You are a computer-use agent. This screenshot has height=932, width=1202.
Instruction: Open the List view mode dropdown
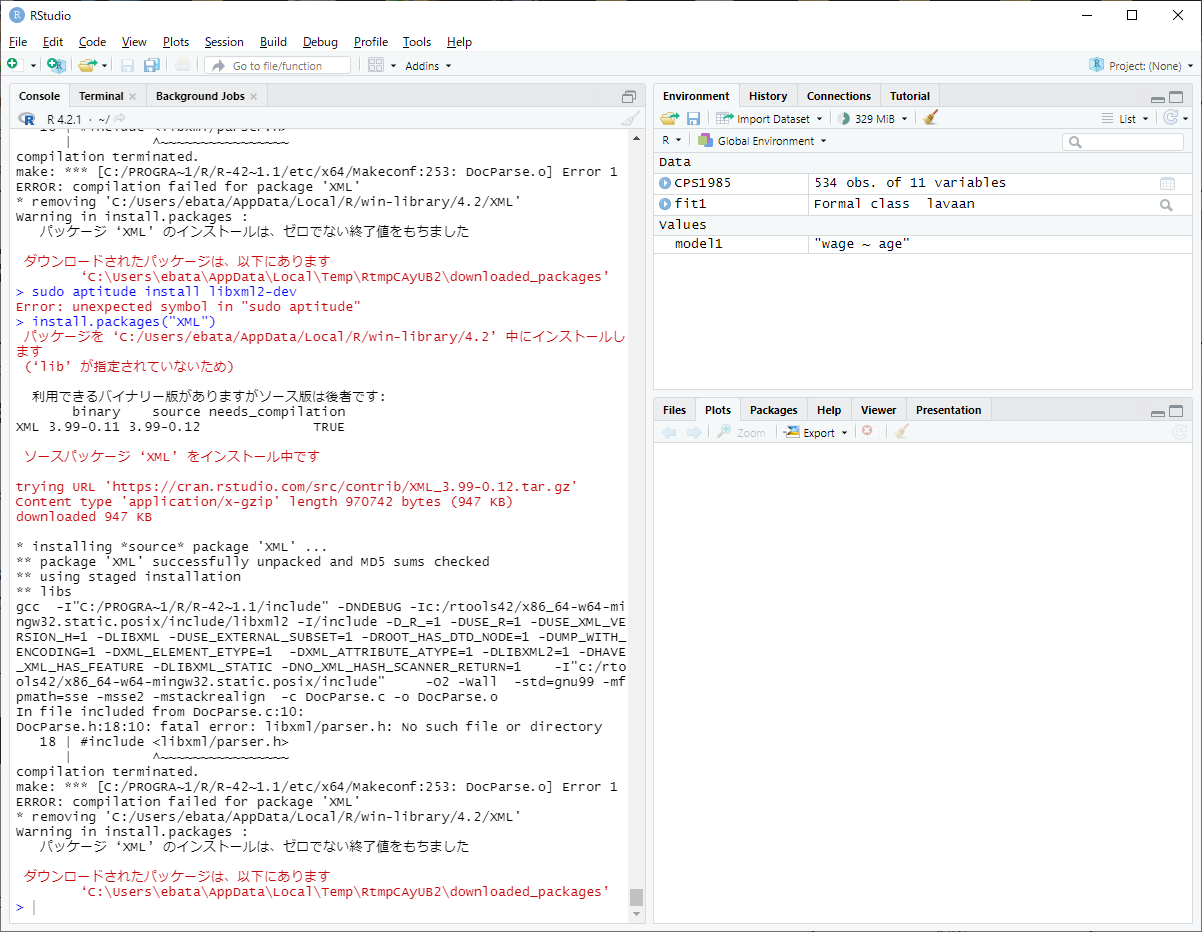(x=1127, y=118)
